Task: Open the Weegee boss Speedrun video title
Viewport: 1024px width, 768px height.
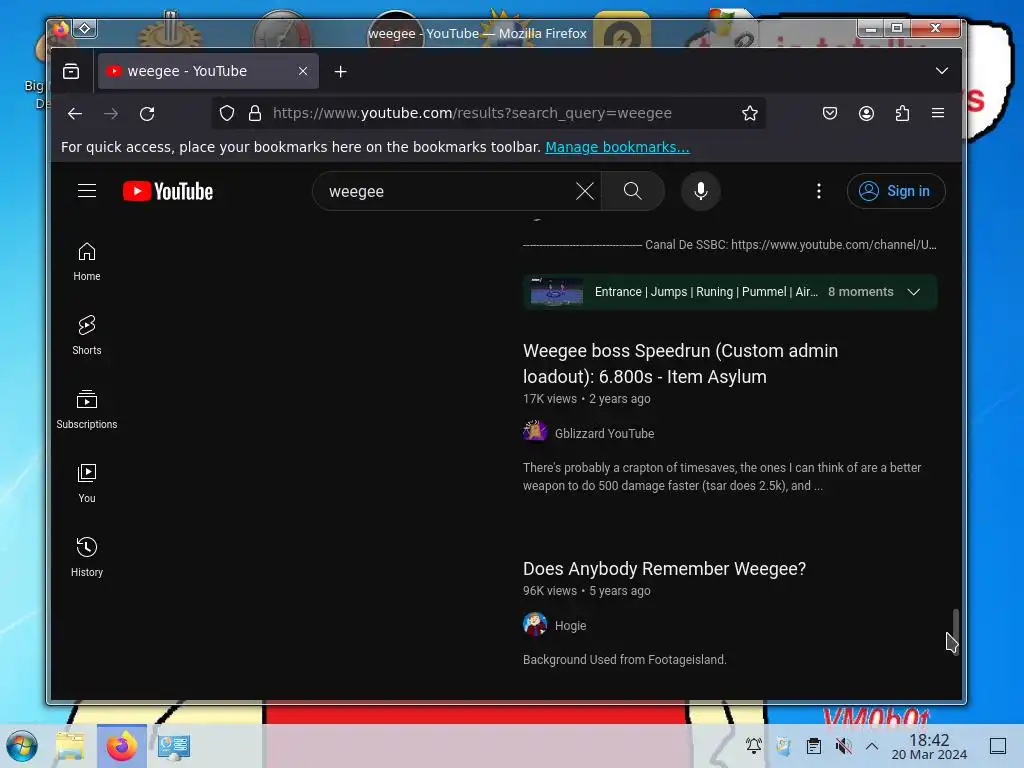Action: [680, 364]
